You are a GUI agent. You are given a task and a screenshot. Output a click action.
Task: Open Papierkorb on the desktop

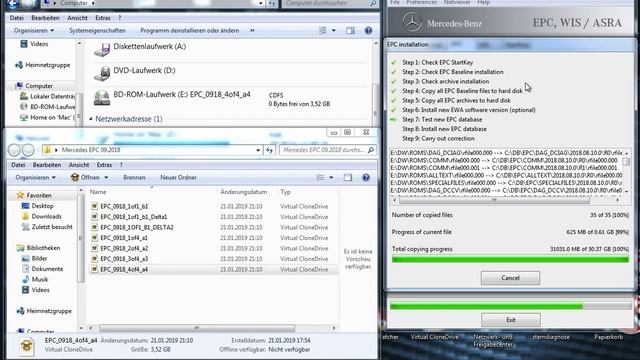[x=608, y=337]
